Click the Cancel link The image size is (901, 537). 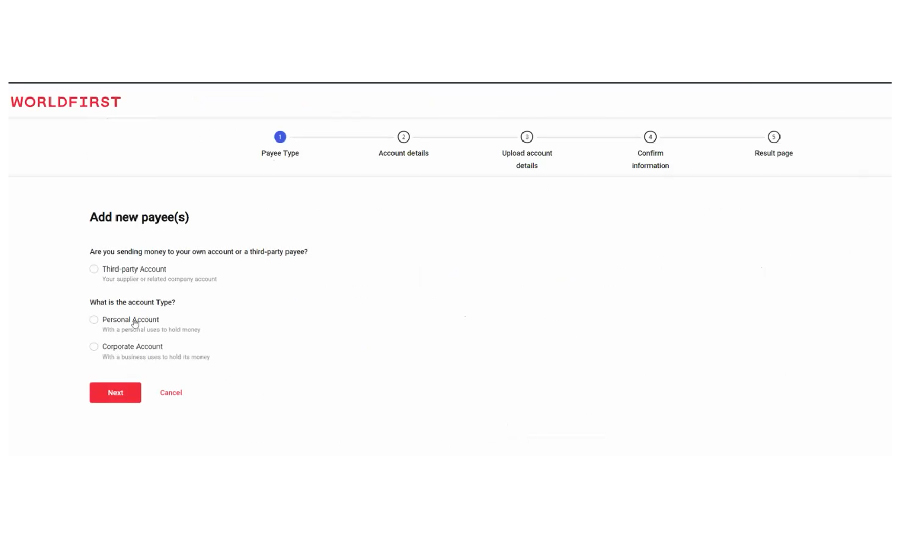[x=171, y=393]
